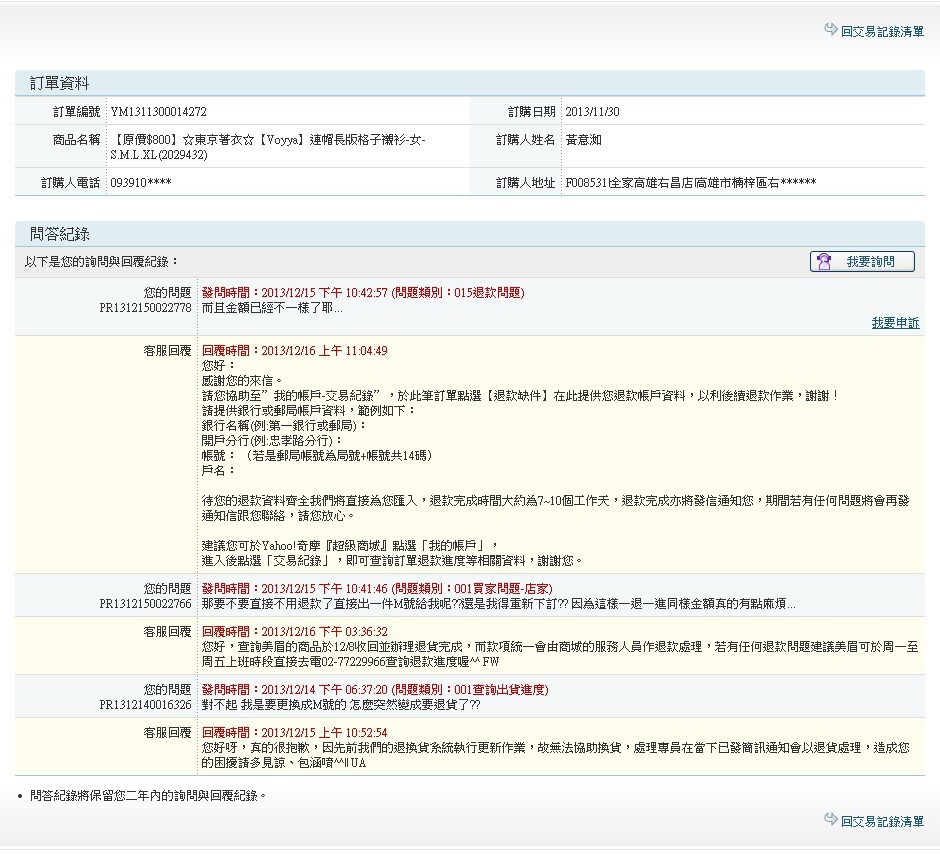Screen dimensions: 940x854
Task: Click the buyer name 黃意如
Action: pos(584,140)
